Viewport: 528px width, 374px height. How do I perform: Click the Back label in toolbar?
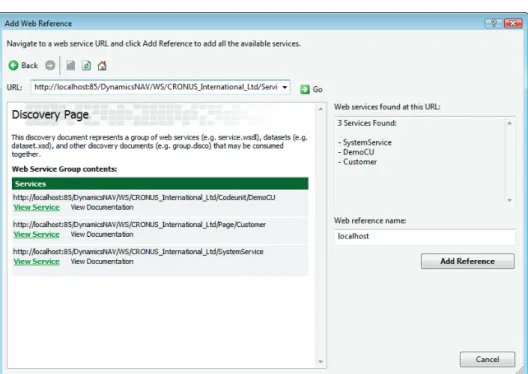coord(29,65)
